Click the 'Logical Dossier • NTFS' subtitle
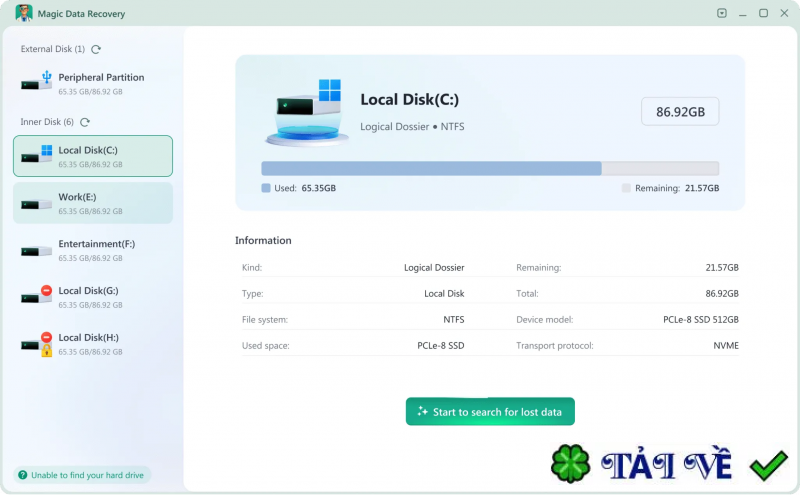Viewport: 800px width, 495px height. [x=412, y=127]
